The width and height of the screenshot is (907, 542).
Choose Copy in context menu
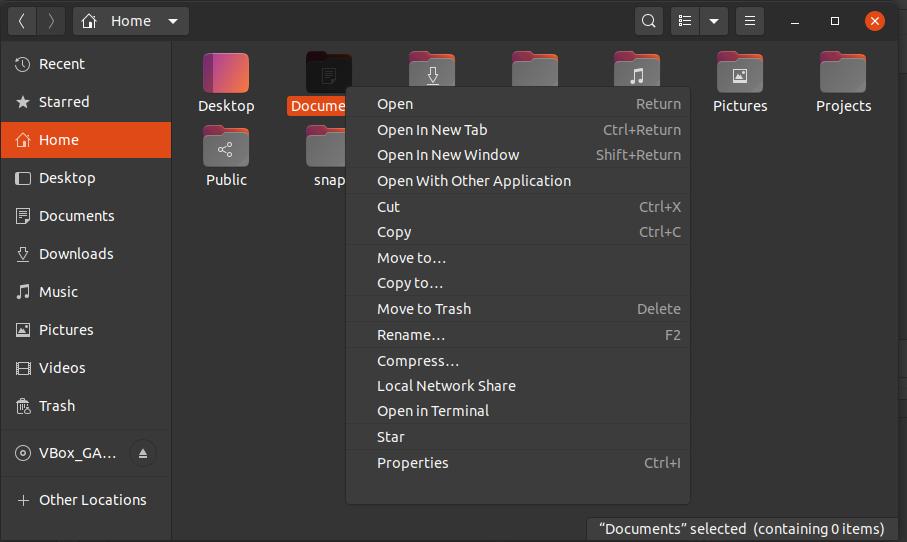tap(518, 232)
